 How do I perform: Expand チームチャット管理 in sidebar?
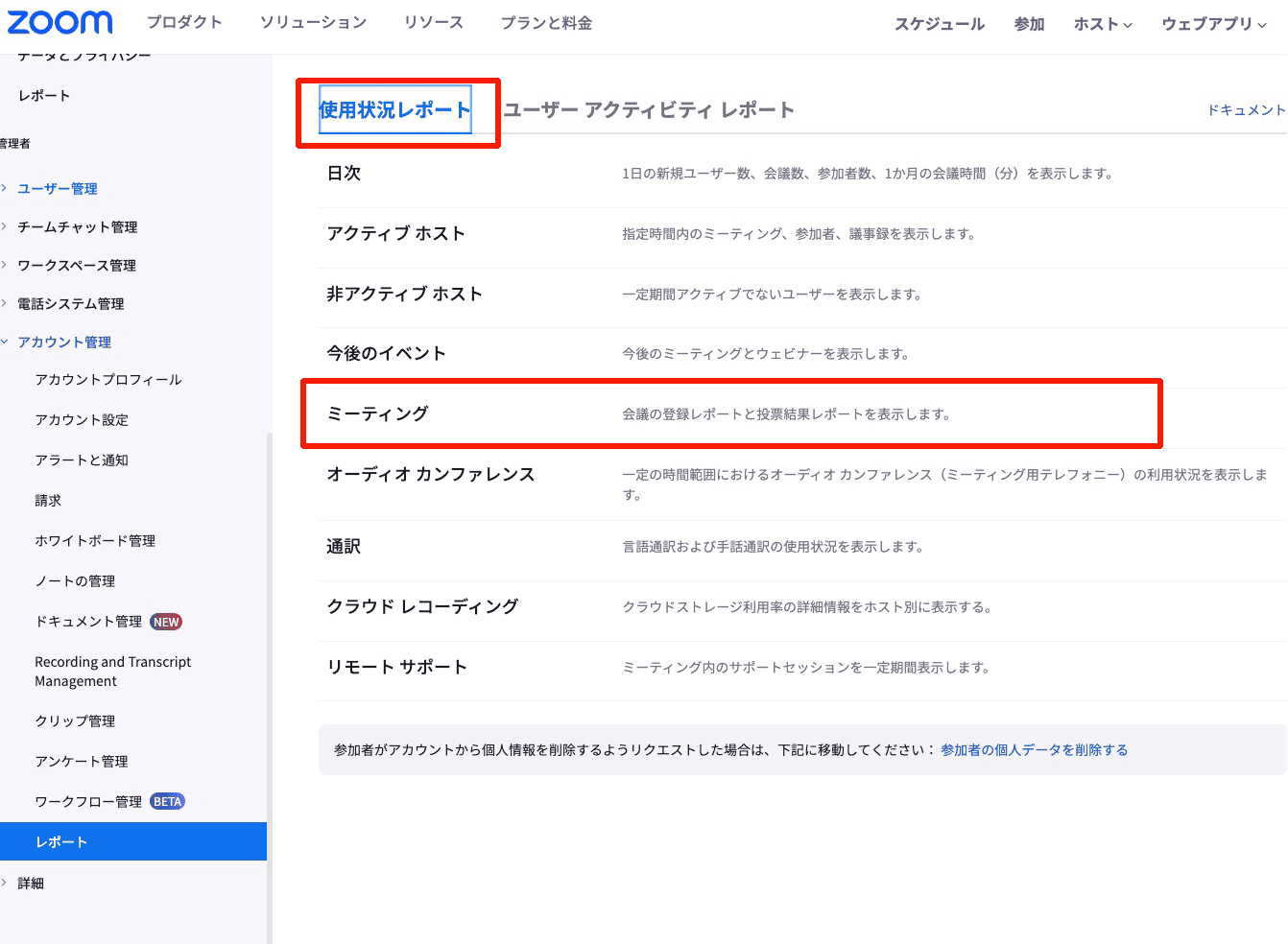(x=77, y=227)
